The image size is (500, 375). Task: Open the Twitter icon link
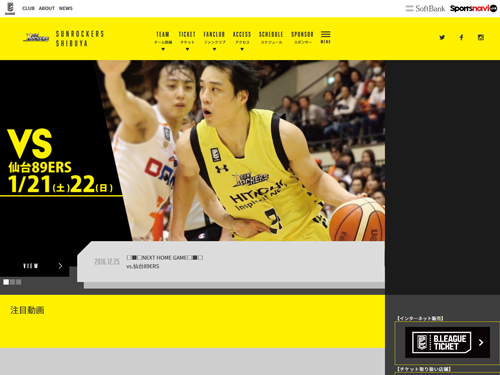pos(442,37)
